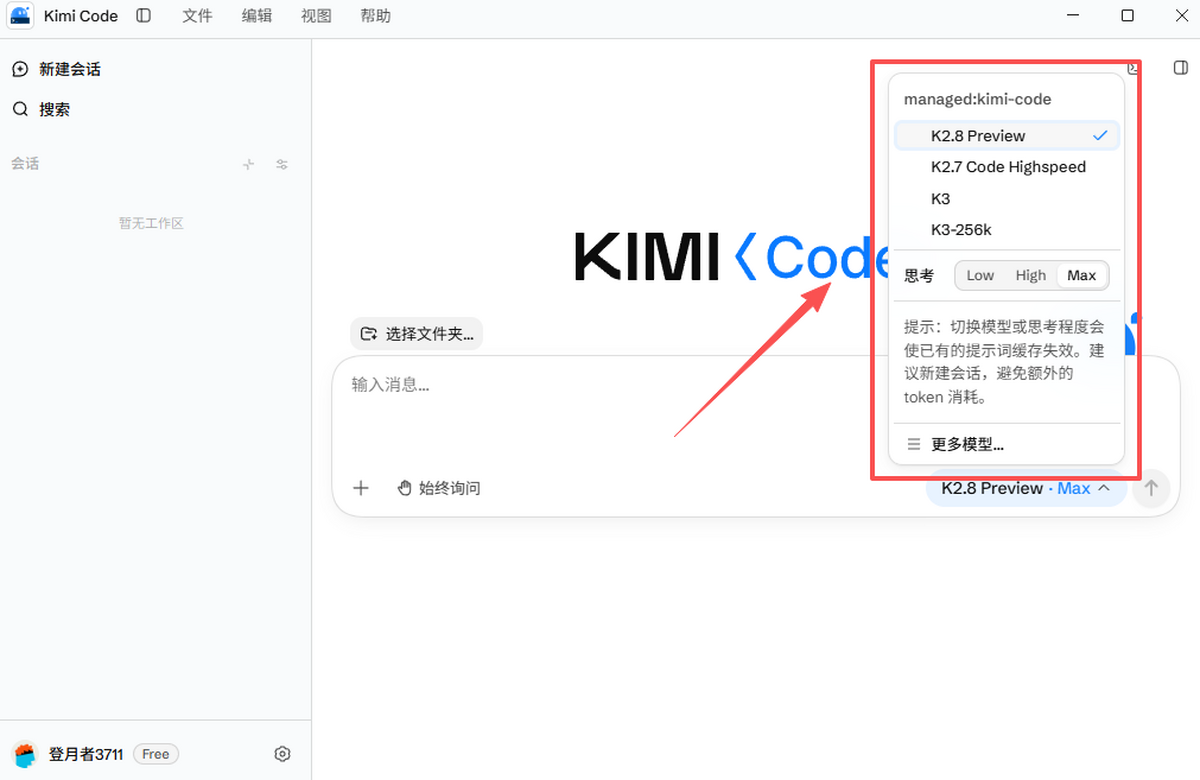Toggle the right side panel icon
Screen dimensions: 1200x780
(1180, 68)
